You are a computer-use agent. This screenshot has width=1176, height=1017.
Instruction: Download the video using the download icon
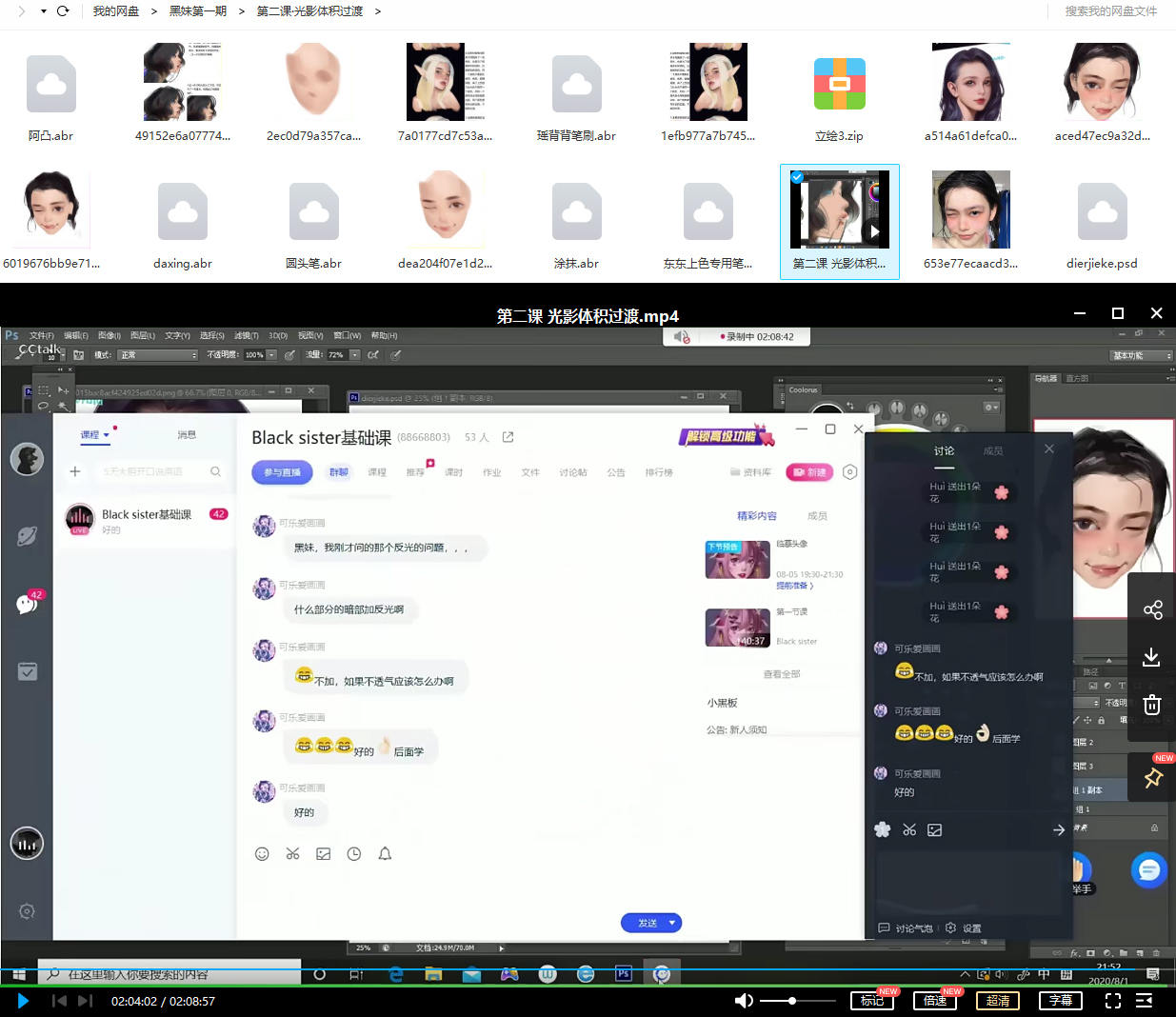pyautogui.click(x=1152, y=657)
